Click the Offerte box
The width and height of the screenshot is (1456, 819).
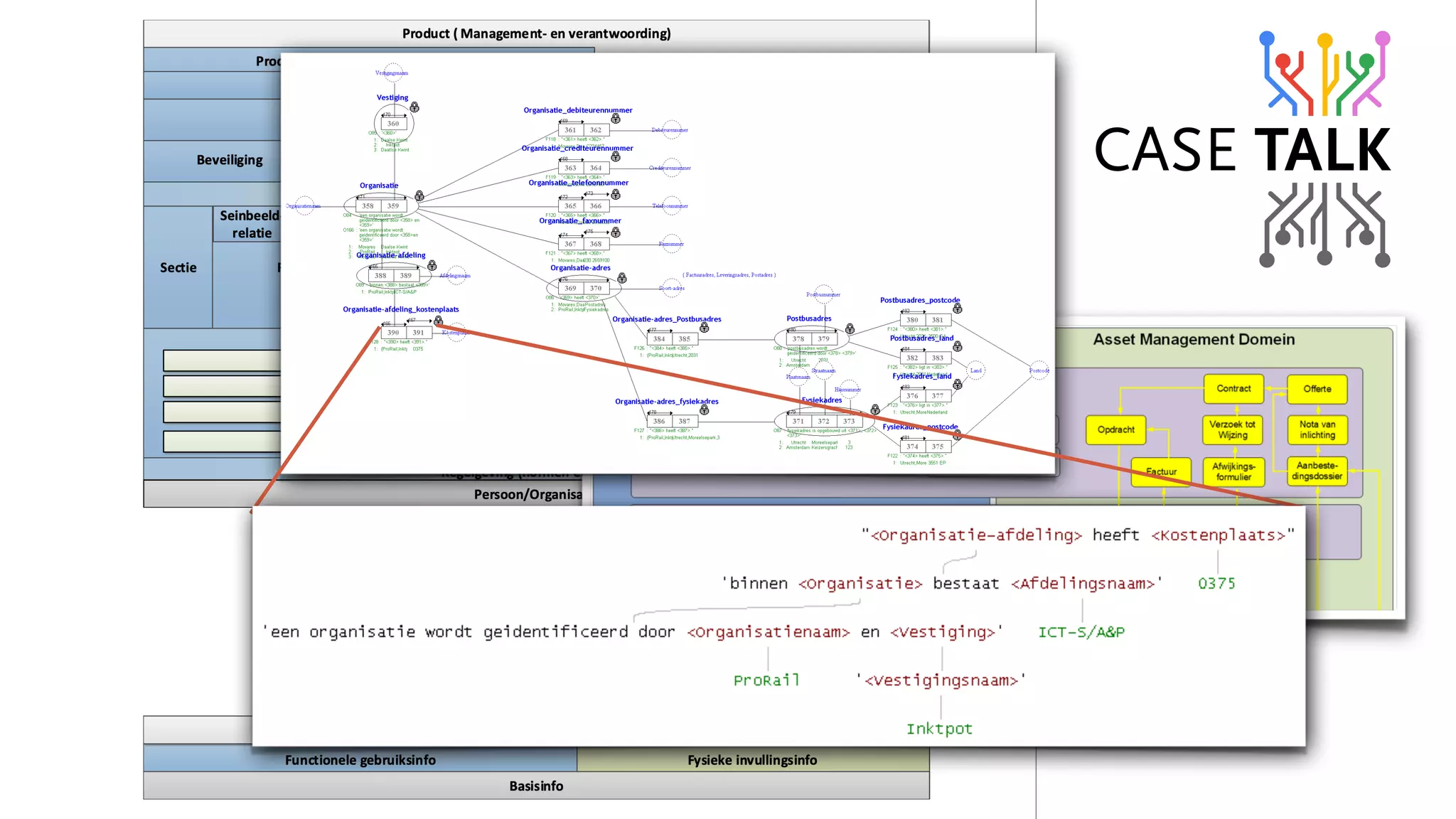click(x=1317, y=389)
